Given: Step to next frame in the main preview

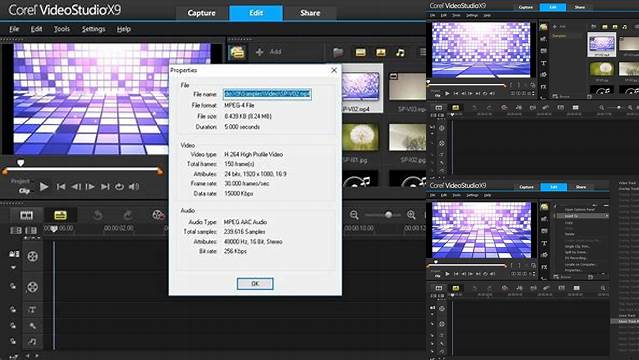Looking at the screenshot, I should [90, 187].
